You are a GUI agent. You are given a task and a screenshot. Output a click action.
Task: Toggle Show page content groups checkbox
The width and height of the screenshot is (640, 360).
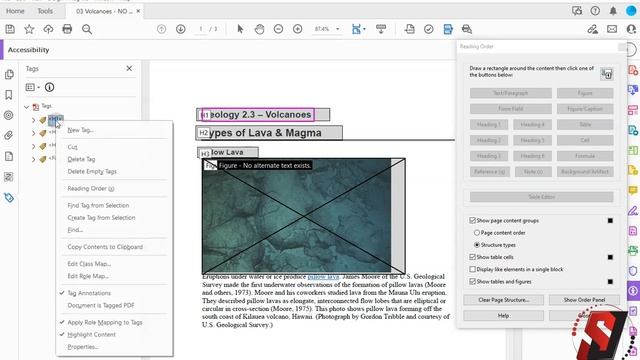[x=472, y=220]
